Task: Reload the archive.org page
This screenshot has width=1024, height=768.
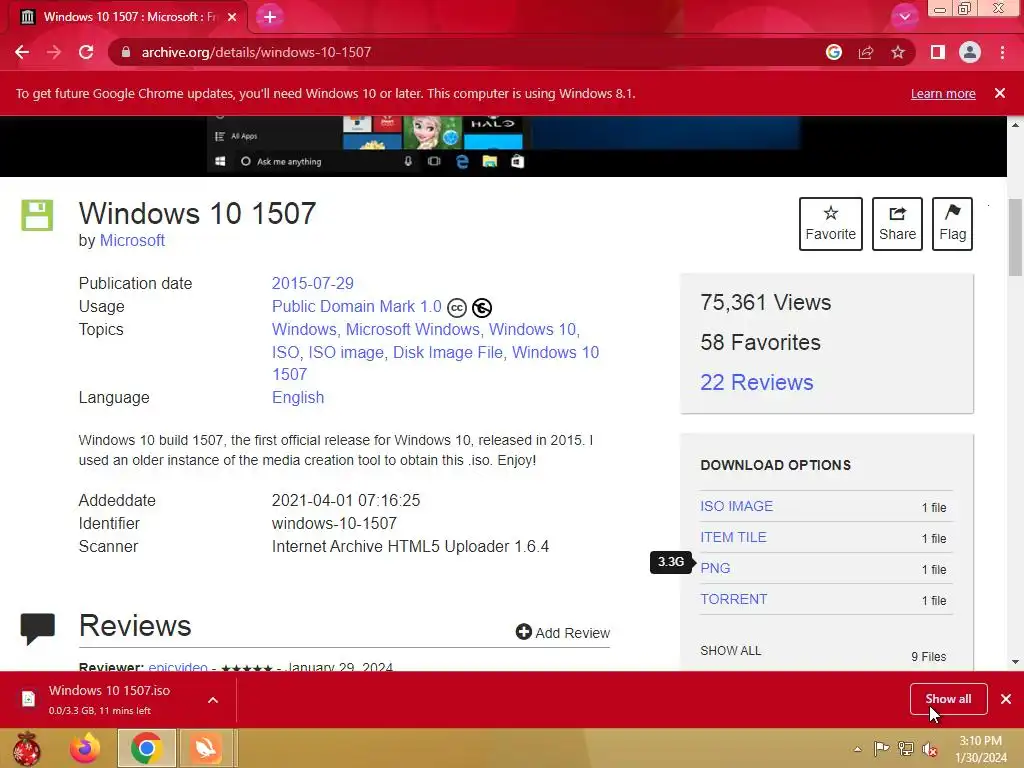Action: pyautogui.click(x=86, y=52)
